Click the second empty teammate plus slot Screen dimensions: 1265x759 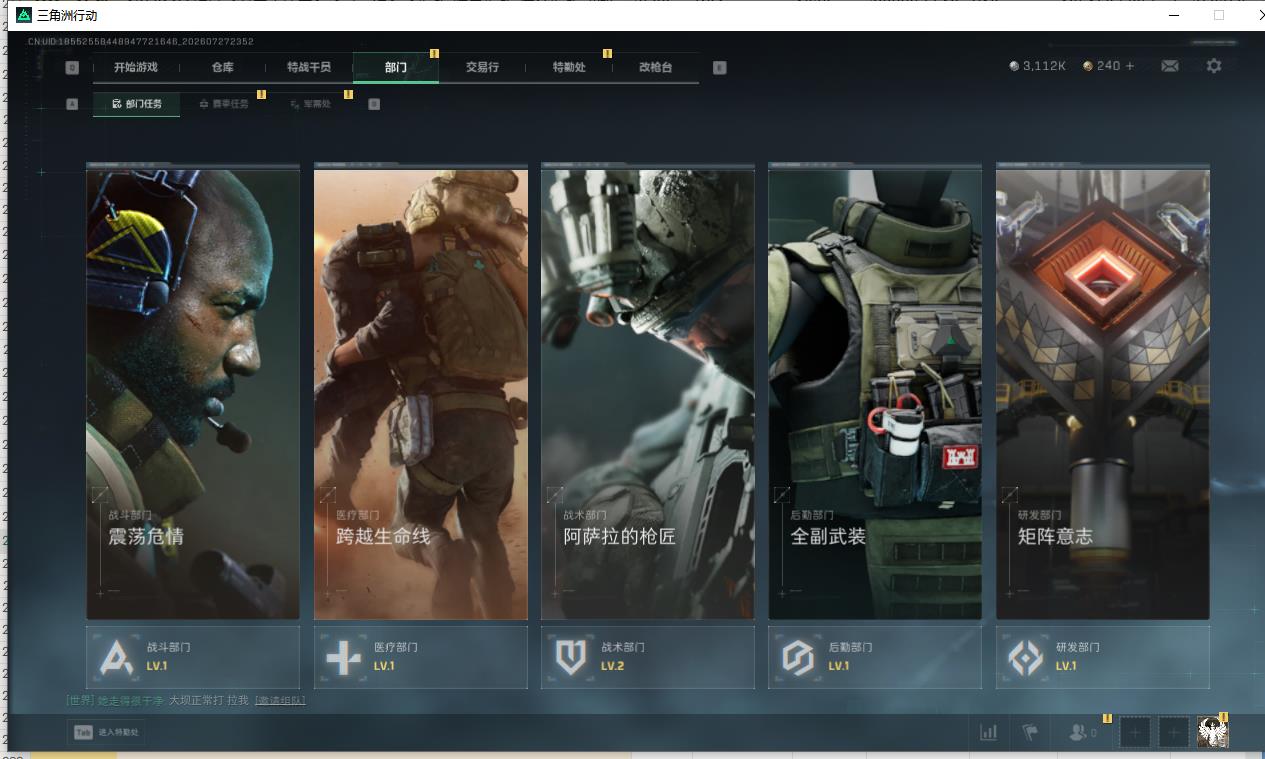(1174, 733)
